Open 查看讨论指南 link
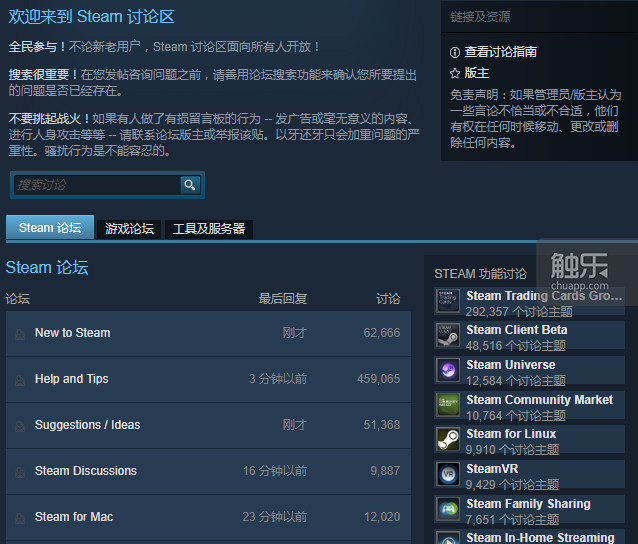 (500, 52)
